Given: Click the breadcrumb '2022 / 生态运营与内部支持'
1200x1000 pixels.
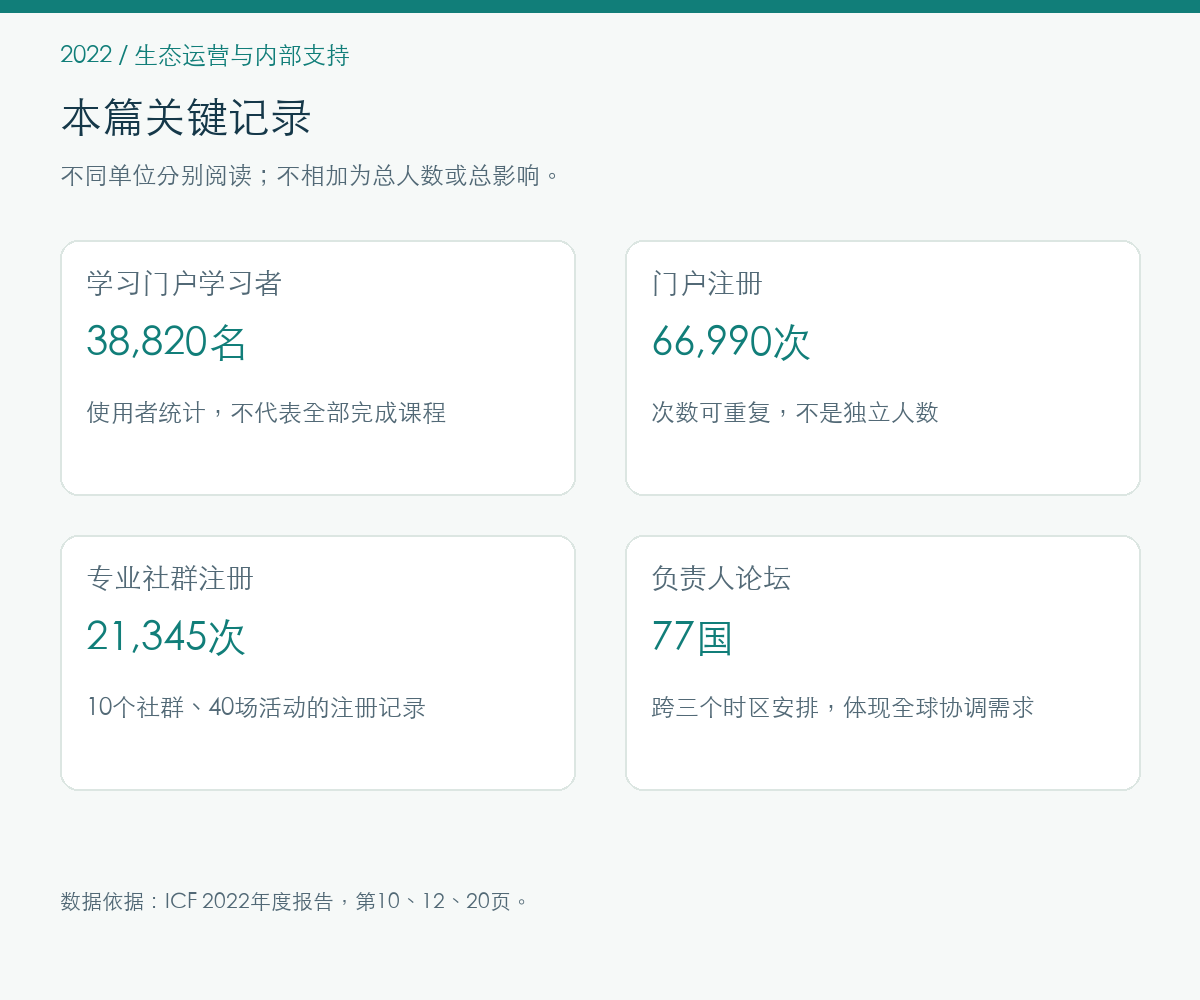Looking at the screenshot, I should 205,55.
